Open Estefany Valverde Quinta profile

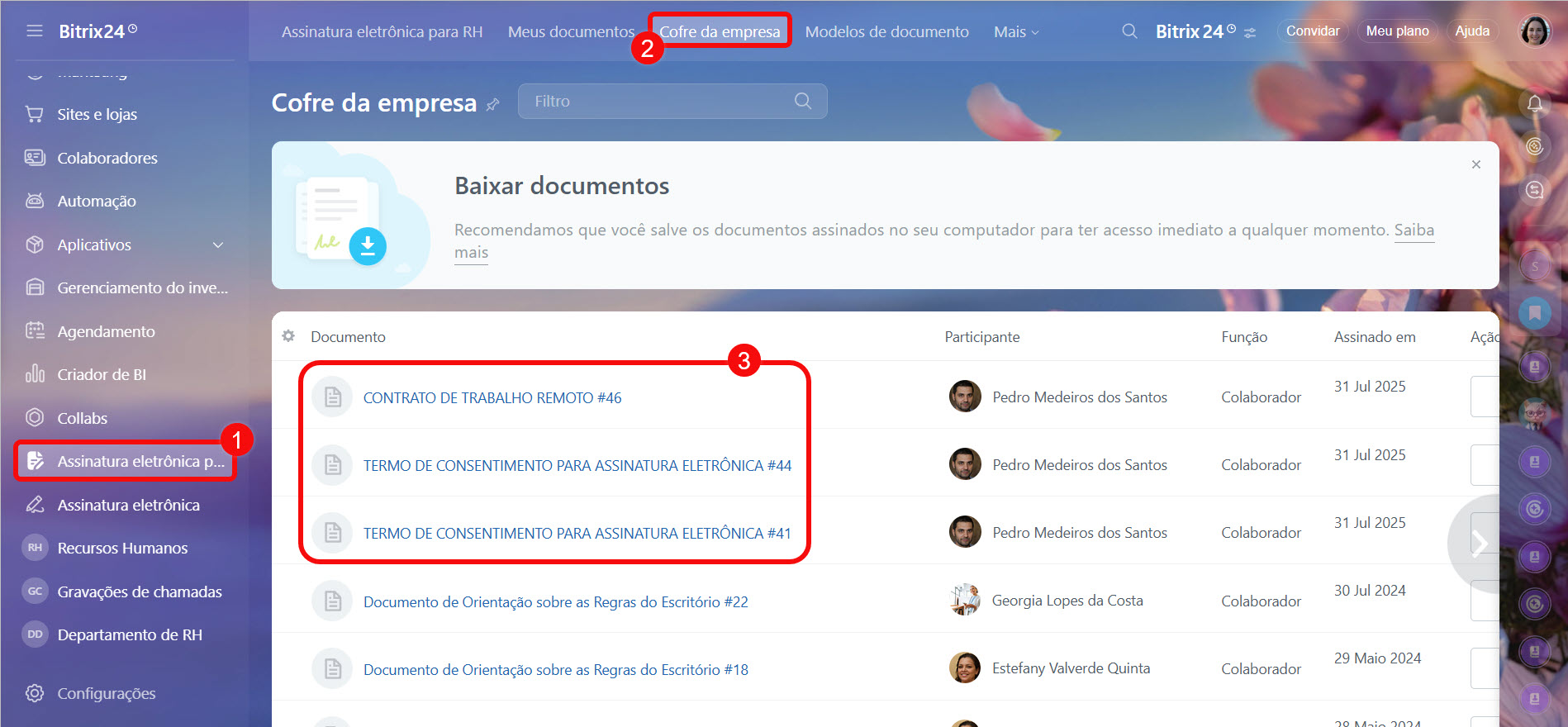point(1071,668)
